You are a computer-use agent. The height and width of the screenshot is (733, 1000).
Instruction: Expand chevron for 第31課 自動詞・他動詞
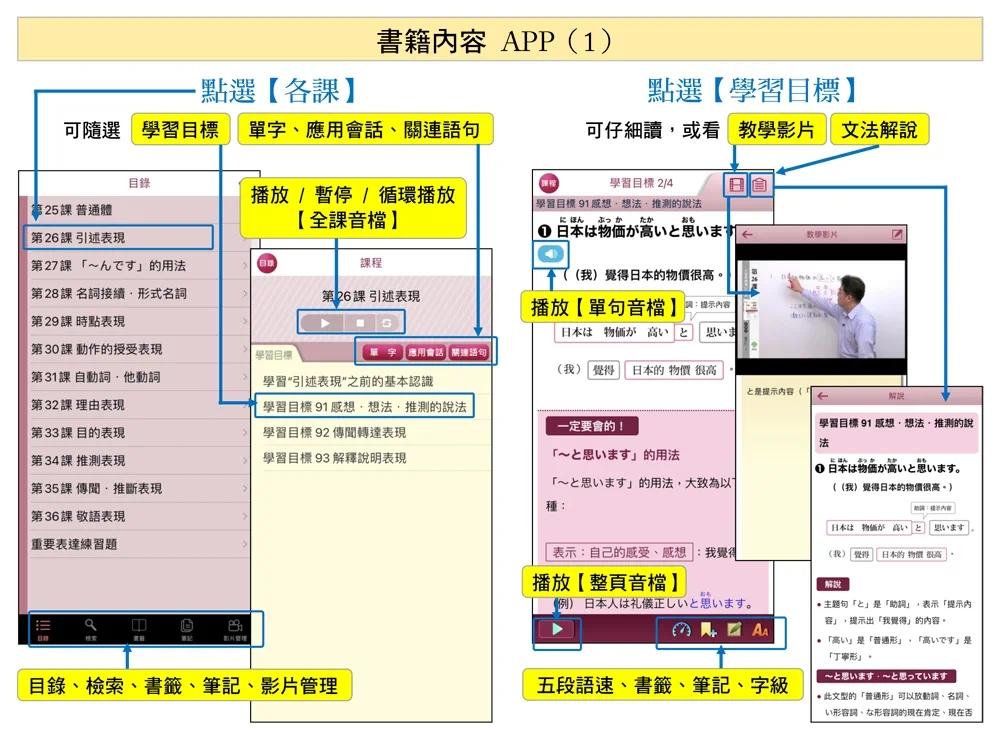coord(245,377)
